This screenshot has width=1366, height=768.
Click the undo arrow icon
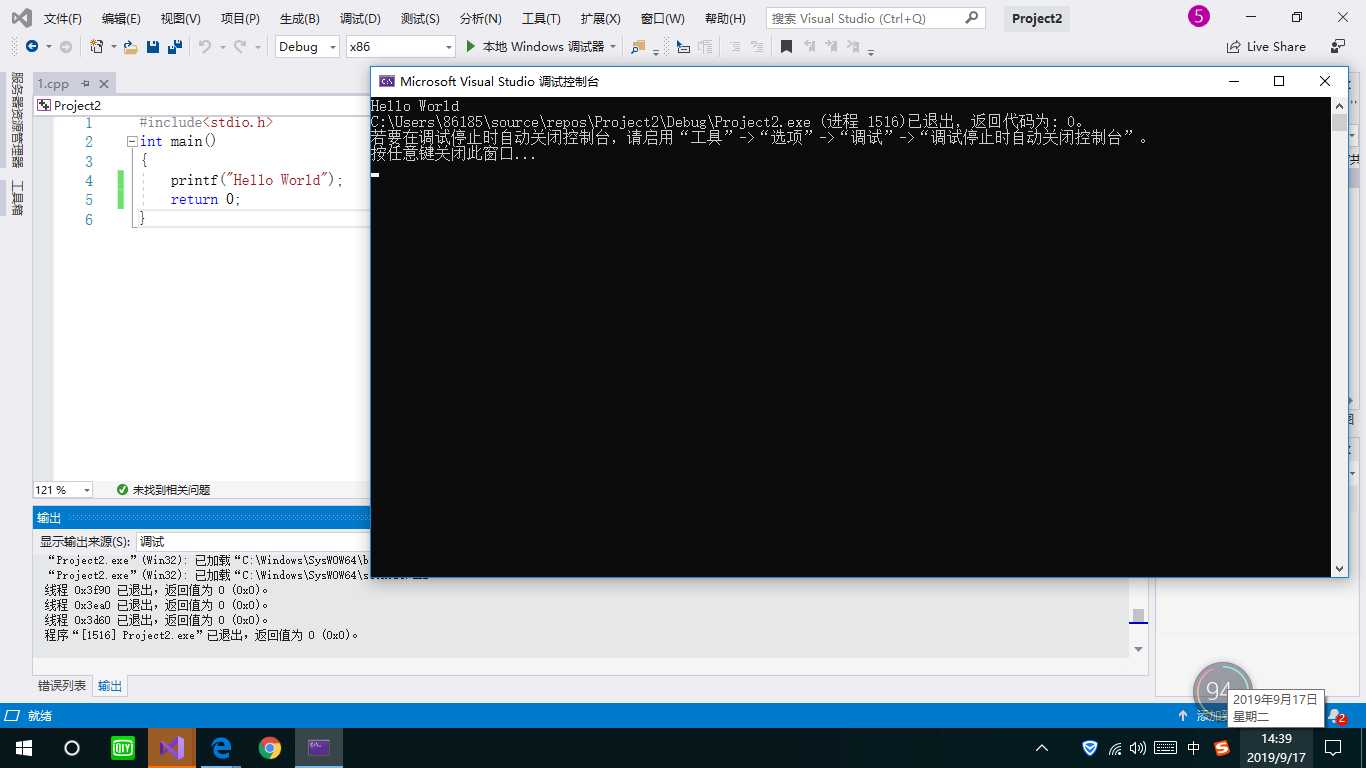(x=204, y=47)
